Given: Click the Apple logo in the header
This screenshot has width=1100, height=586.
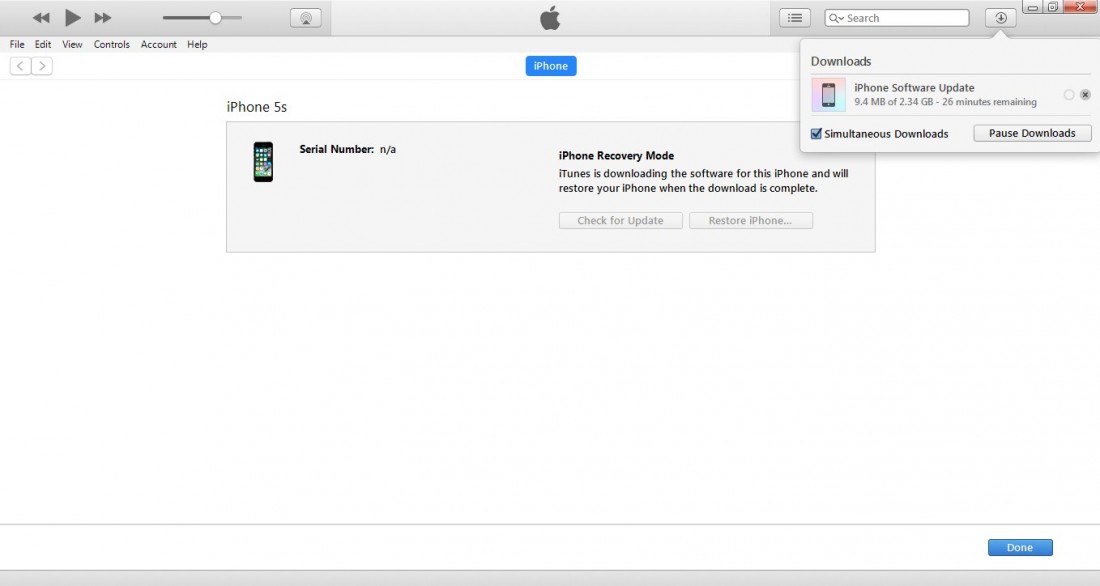Looking at the screenshot, I should pyautogui.click(x=550, y=18).
